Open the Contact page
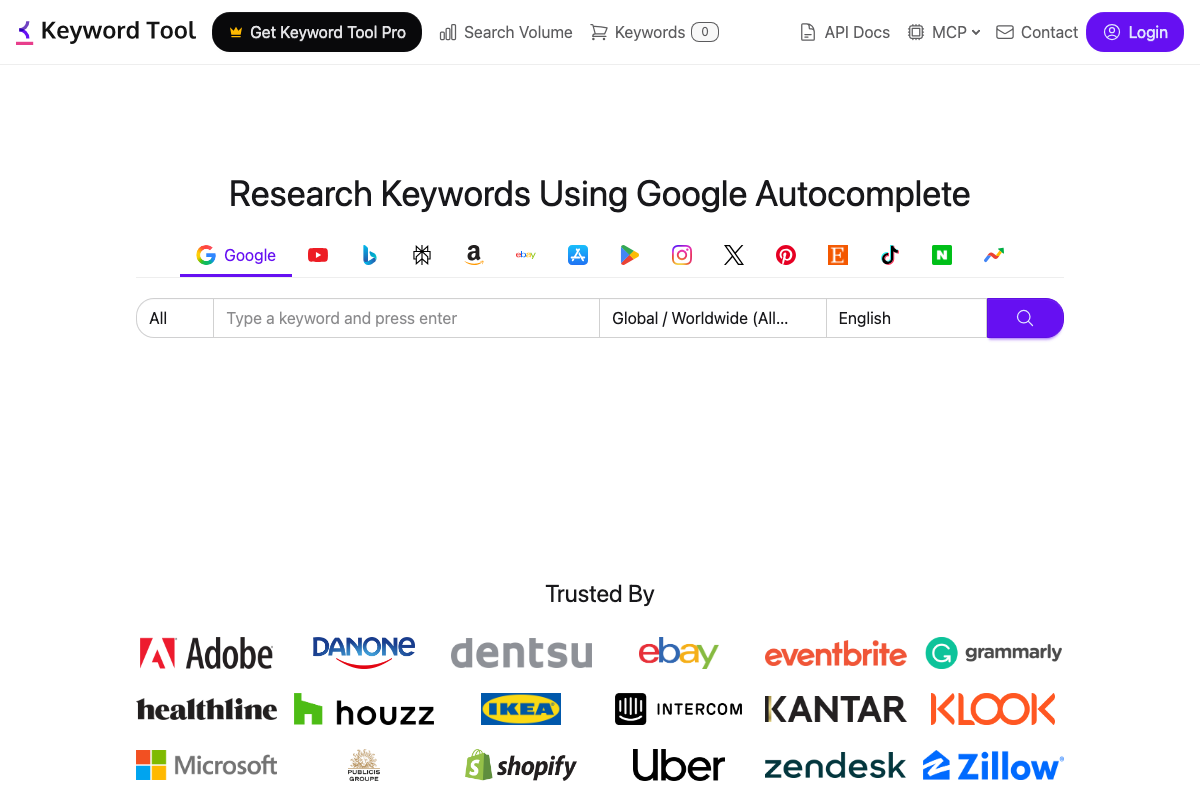Image resolution: width=1200 pixels, height=800 pixels. [x=1037, y=32]
